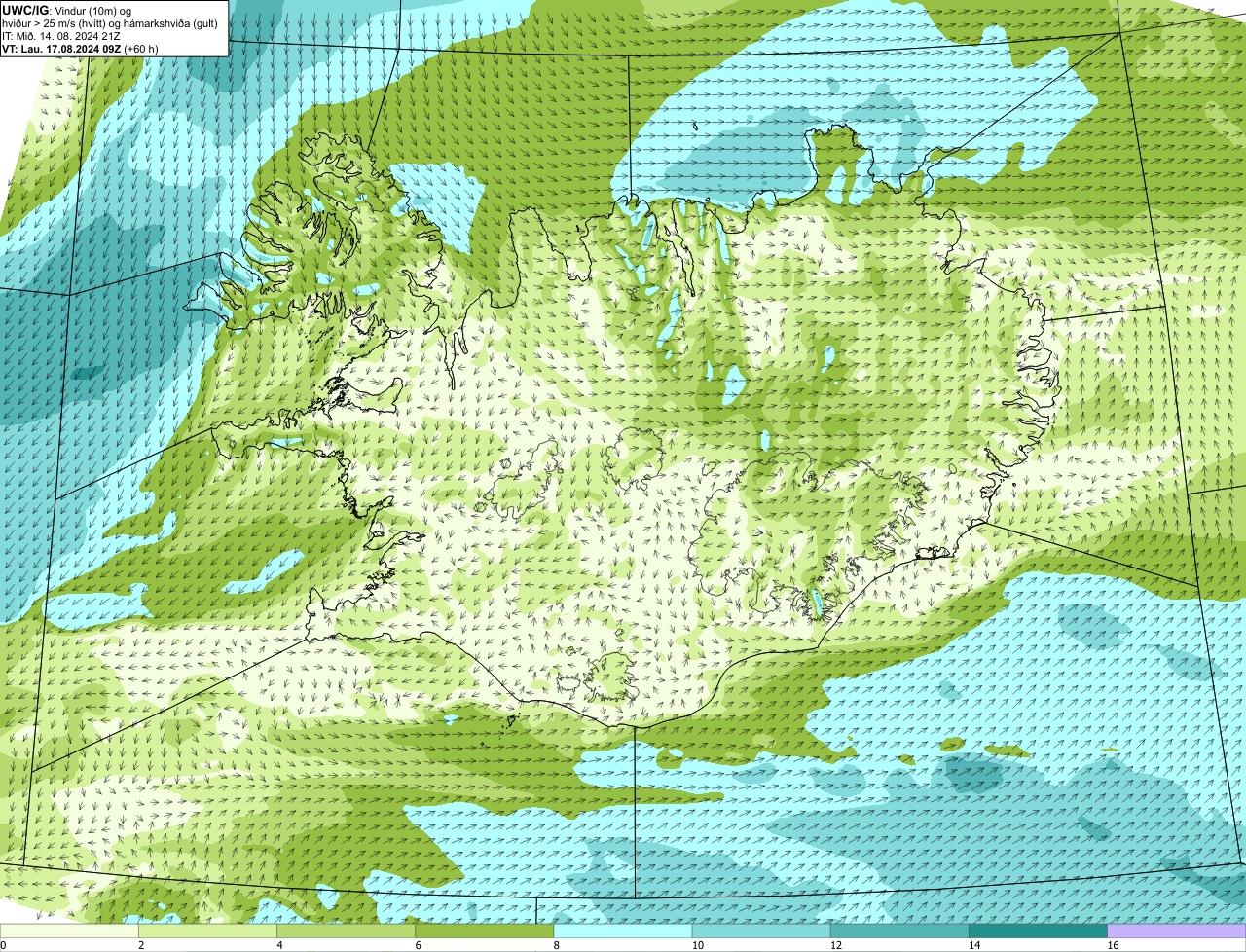This screenshot has height=952, width=1246.
Task: Click the legend scale label '4'
Action: pos(279,945)
